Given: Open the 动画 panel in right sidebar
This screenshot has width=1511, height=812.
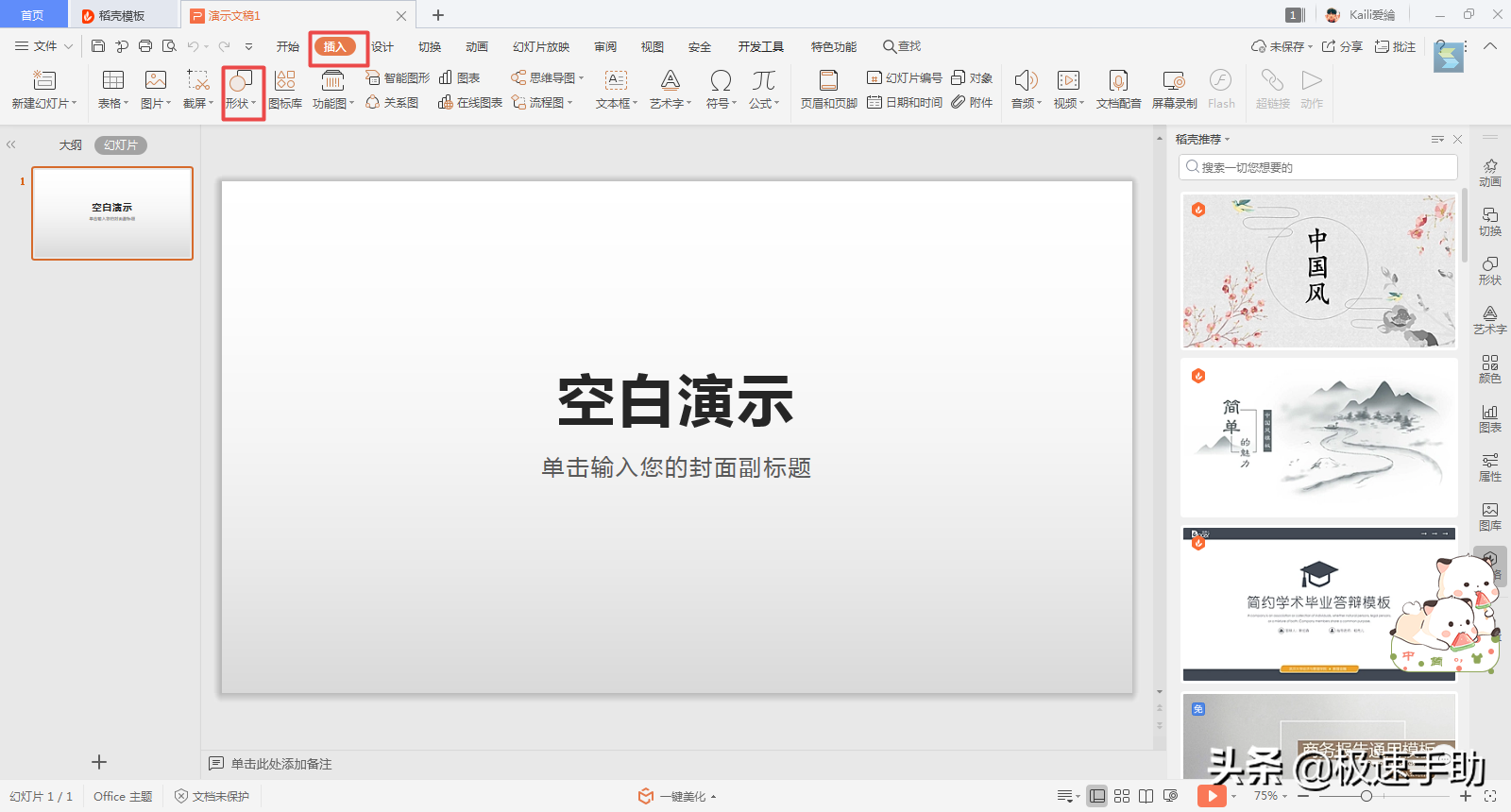Looking at the screenshot, I should [1489, 173].
